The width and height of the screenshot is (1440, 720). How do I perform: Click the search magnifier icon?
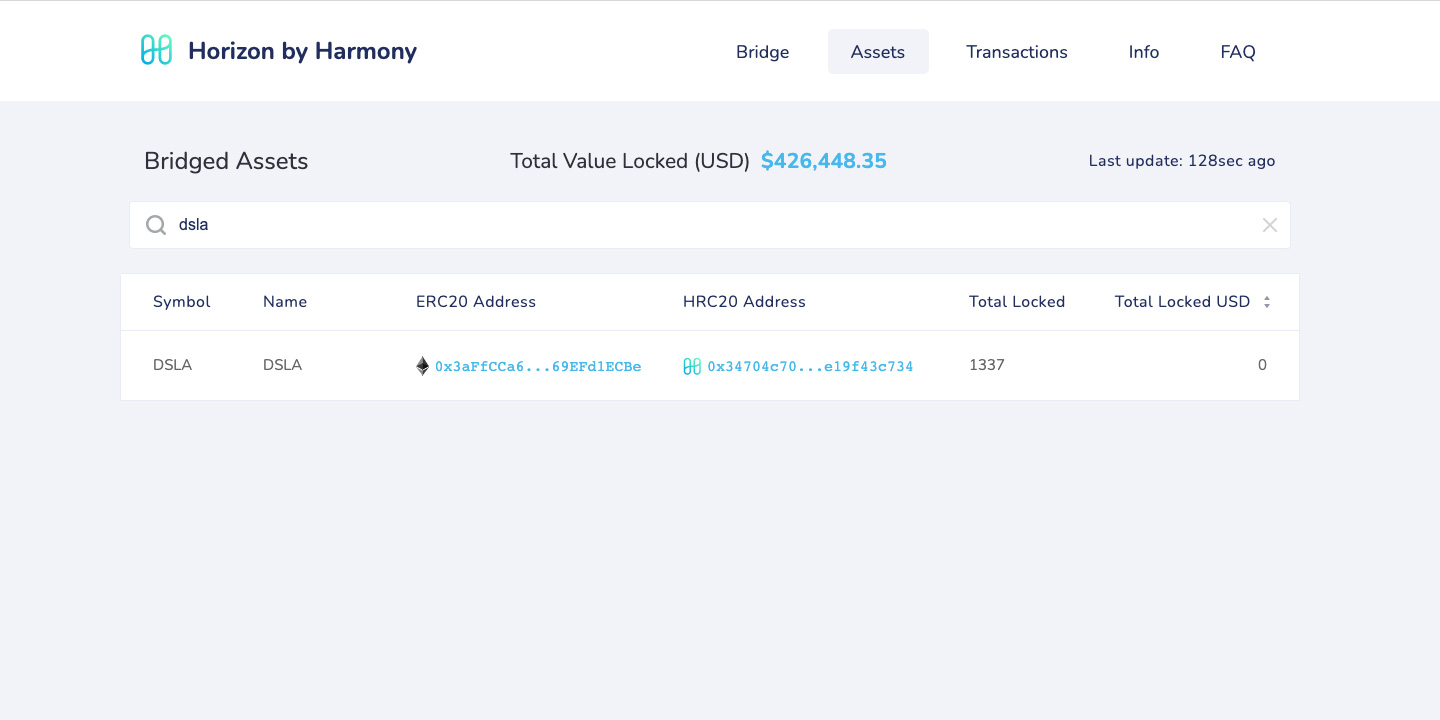tap(156, 225)
